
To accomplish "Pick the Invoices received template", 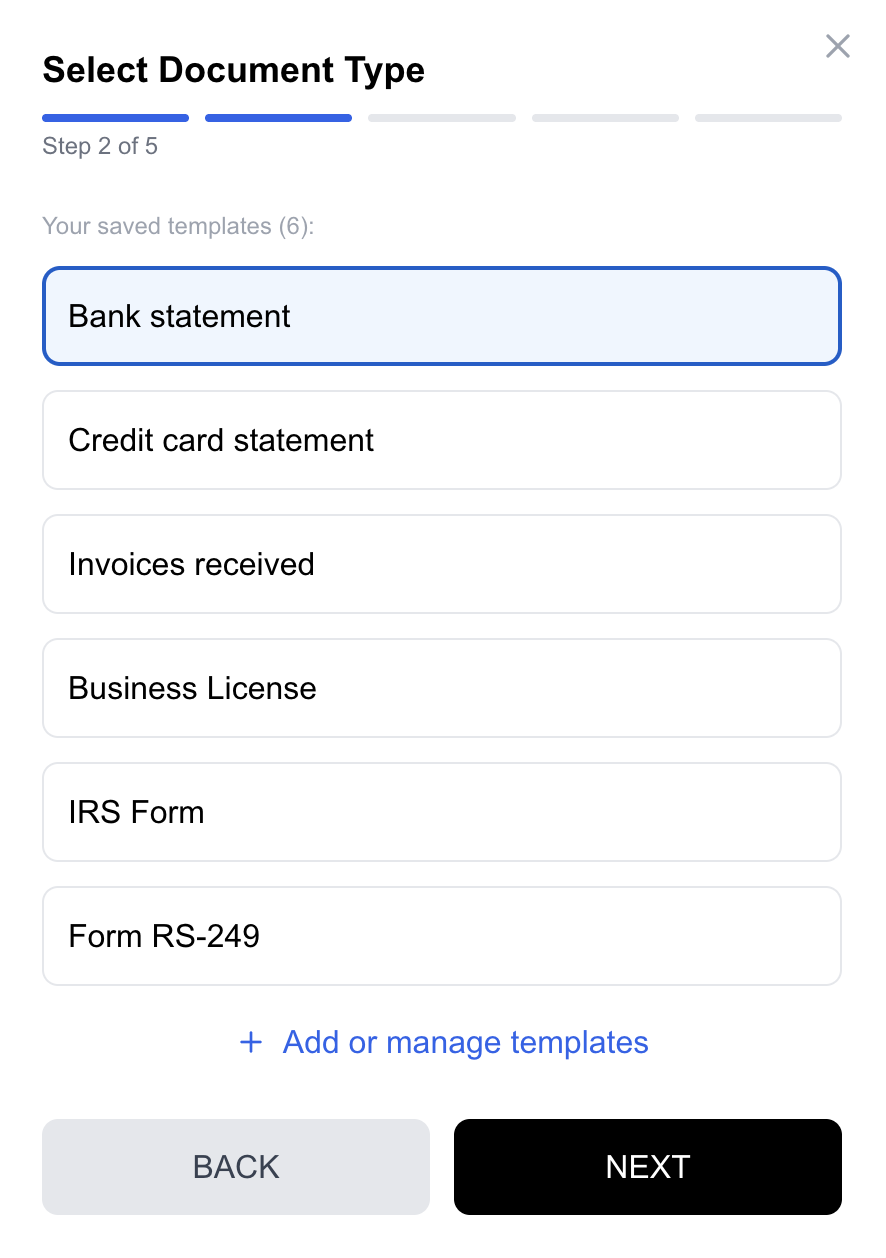I will click(441, 564).
